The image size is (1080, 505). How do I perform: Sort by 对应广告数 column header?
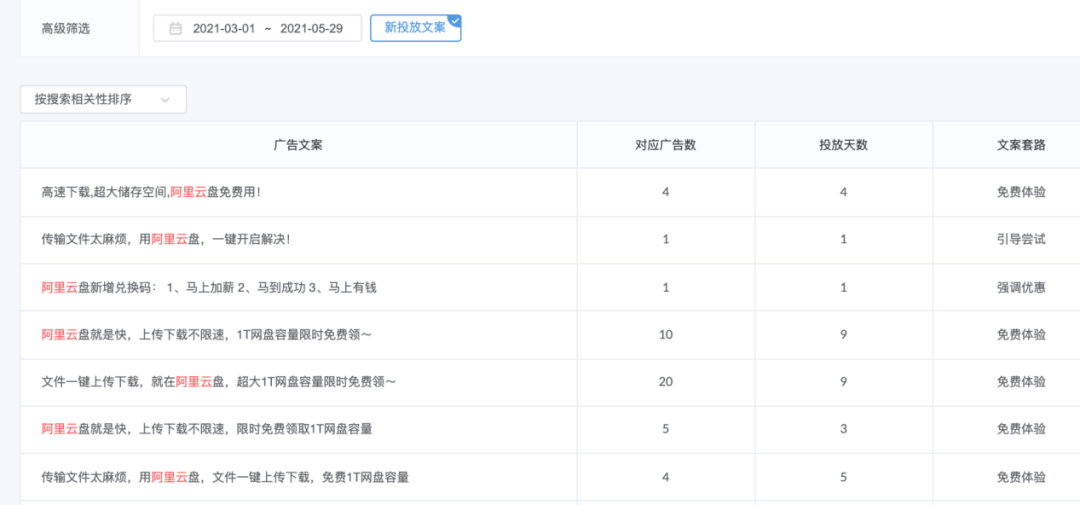(665, 145)
